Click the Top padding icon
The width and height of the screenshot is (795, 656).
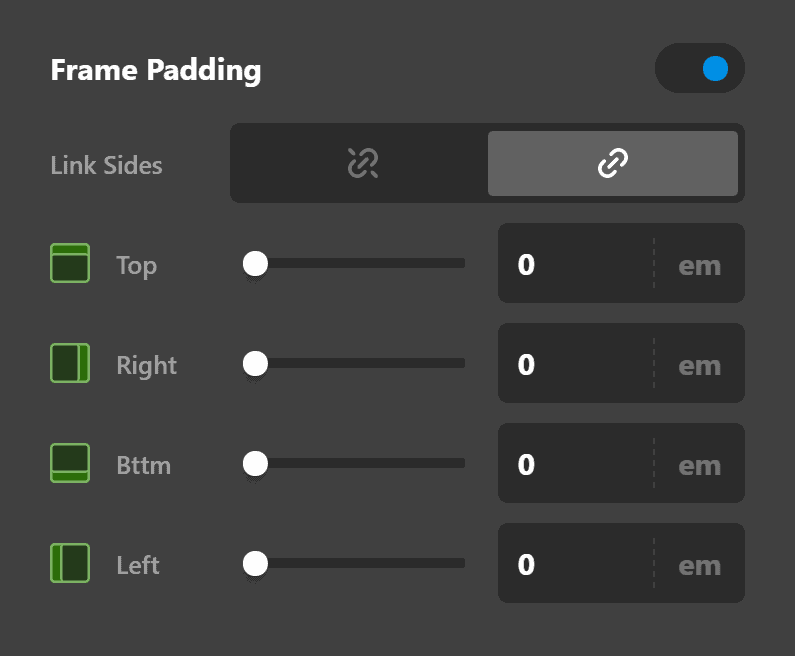coord(70,263)
